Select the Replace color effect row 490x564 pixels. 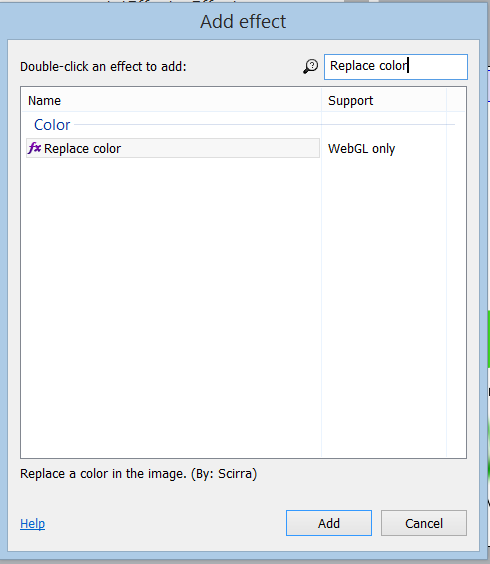[173, 148]
